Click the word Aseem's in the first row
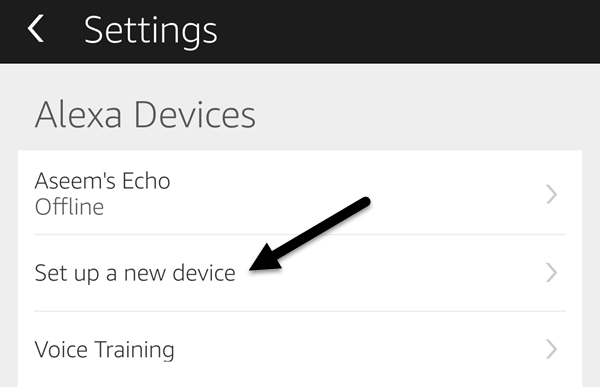Viewport: 600px width, 387px height. (x=75, y=181)
